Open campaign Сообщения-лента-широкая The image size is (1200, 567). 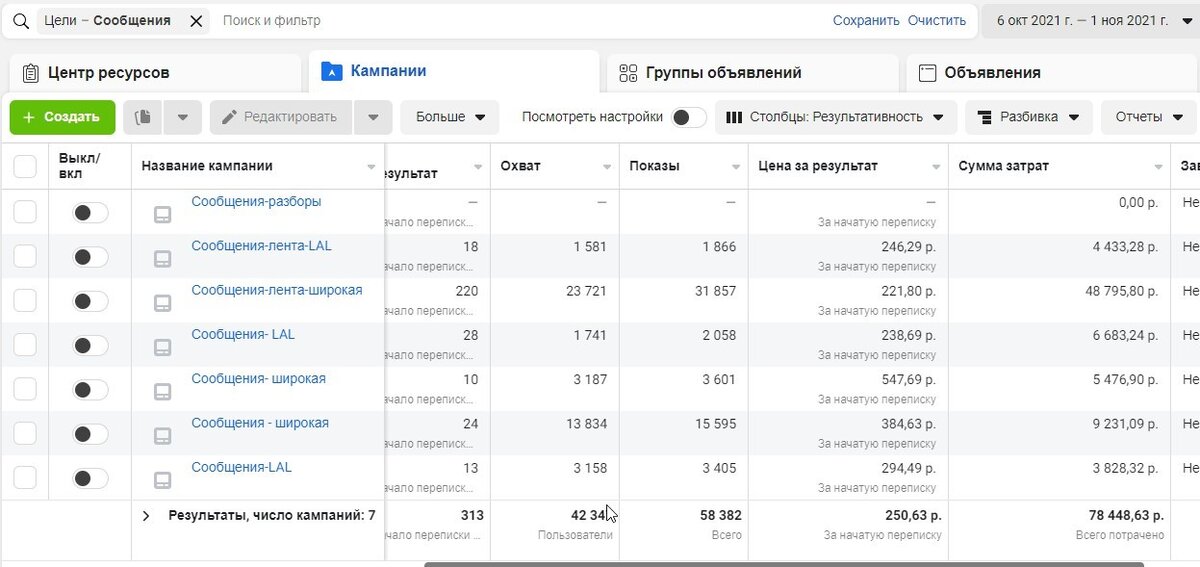point(277,290)
